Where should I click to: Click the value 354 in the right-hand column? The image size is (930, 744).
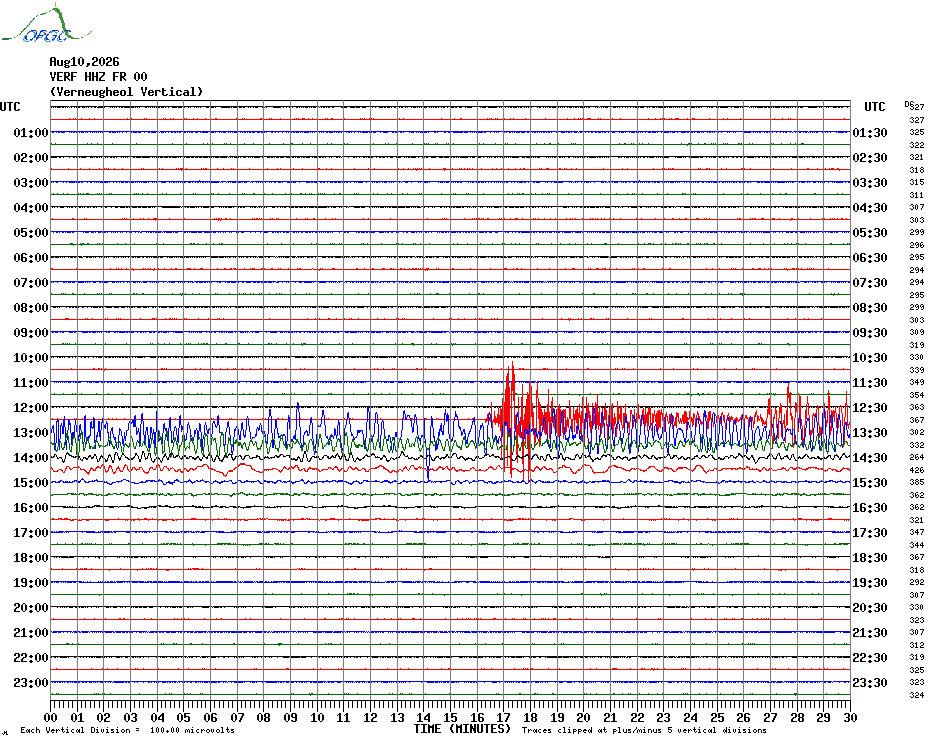click(x=916, y=395)
